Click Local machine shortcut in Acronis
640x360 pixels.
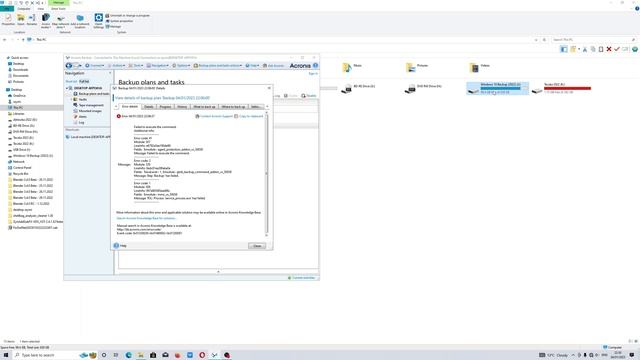click(x=88, y=137)
